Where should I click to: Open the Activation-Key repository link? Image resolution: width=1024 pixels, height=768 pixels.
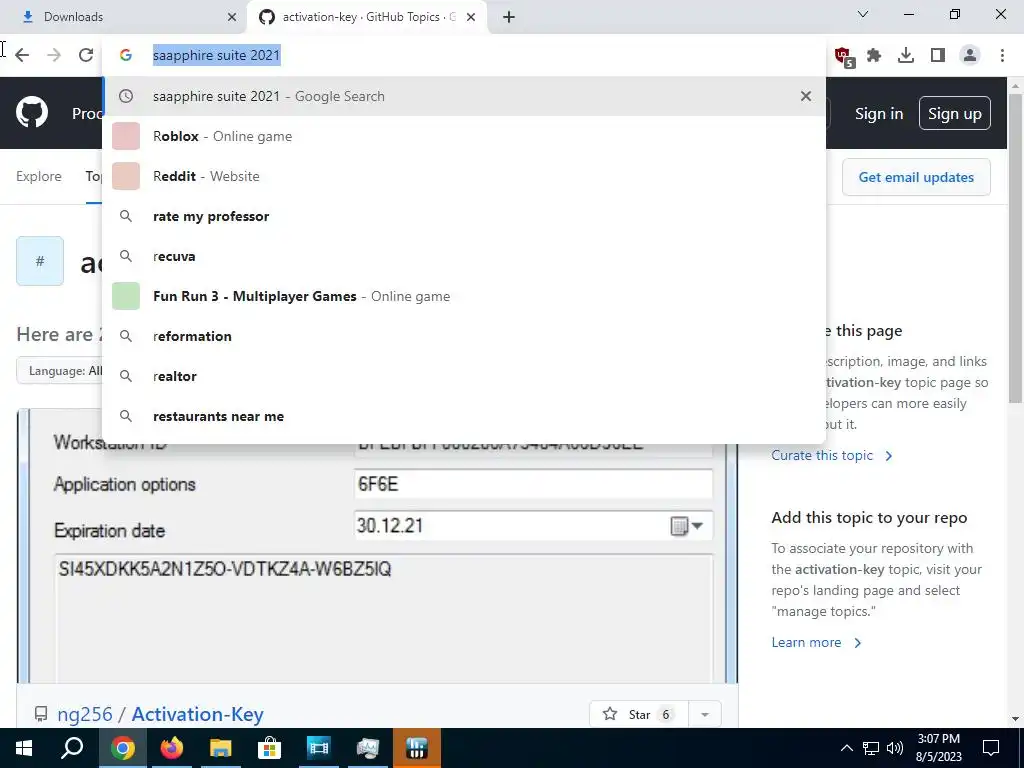pyautogui.click(x=197, y=714)
